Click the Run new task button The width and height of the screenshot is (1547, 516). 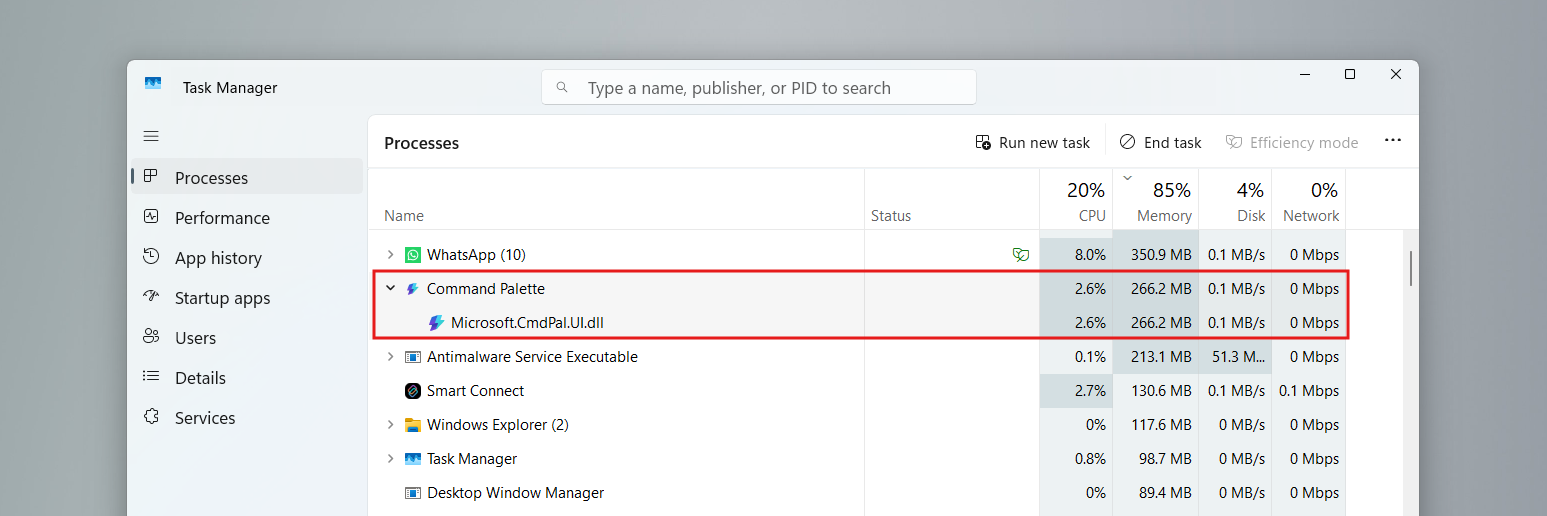tap(1033, 143)
